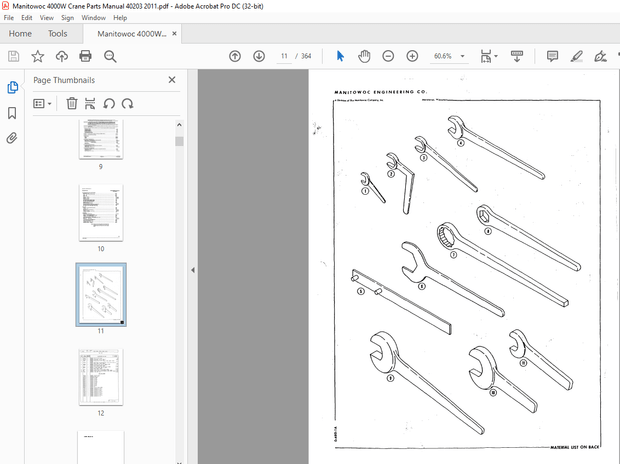Select the arrow Selection tool

click(x=340, y=56)
